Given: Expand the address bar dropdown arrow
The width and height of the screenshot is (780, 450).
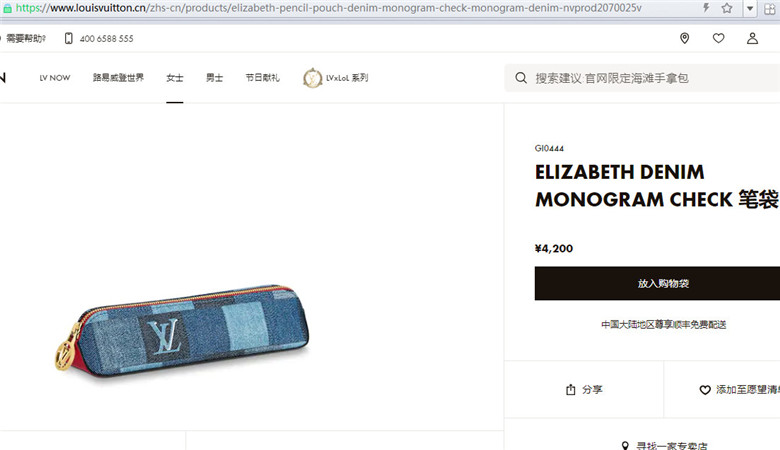Looking at the screenshot, I should click(750, 8).
